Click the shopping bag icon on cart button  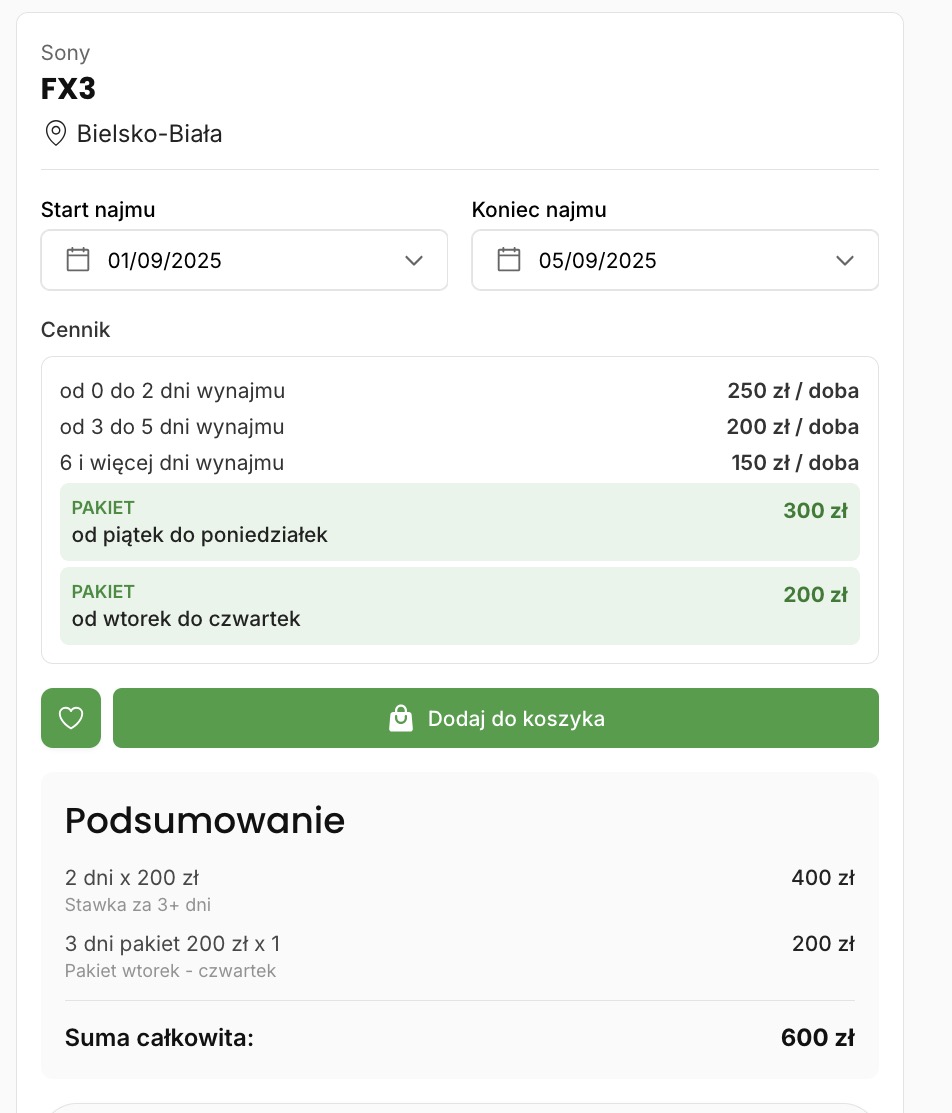click(401, 718)
